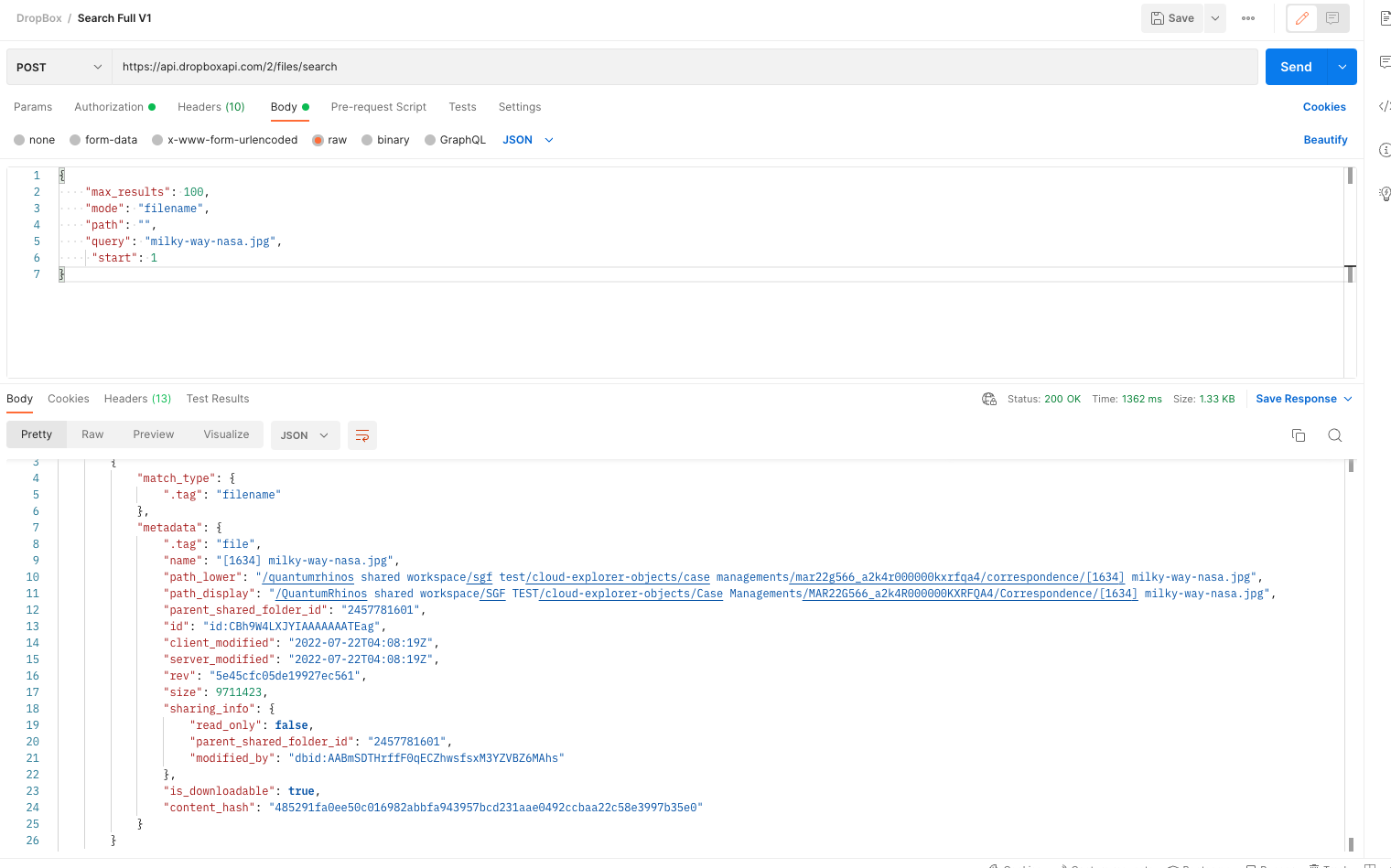This screenshot has height=868, width=1391.
Task: Select x-www-form-urlencoded body type
Action: coord(225,140)
